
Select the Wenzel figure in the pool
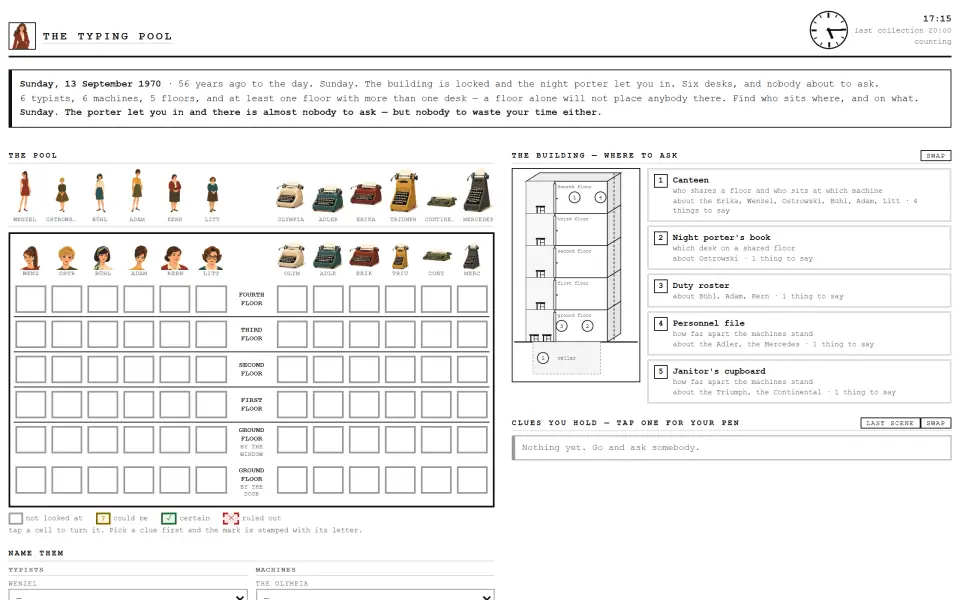[24, 192]
